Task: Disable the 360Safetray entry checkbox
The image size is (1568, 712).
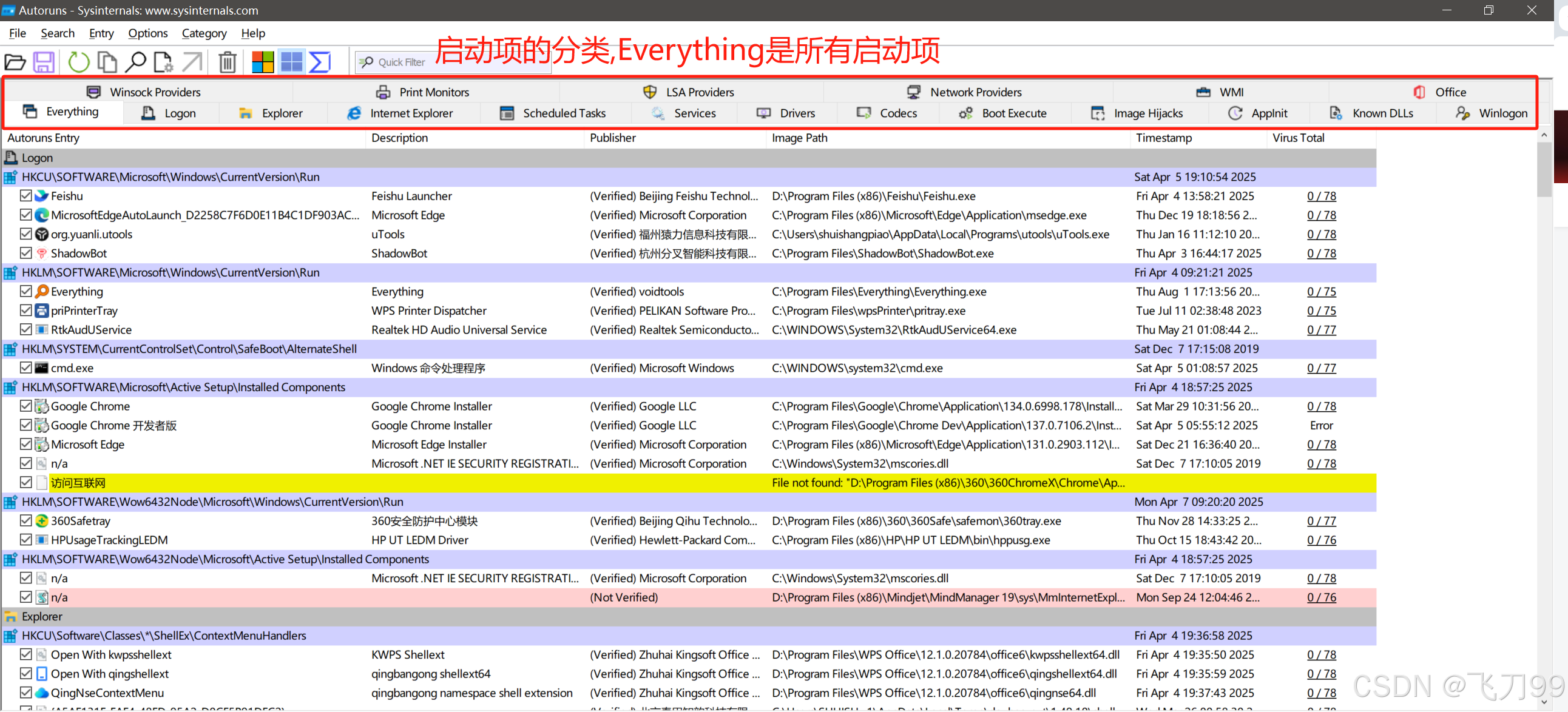Action: (x=25, y=521)
